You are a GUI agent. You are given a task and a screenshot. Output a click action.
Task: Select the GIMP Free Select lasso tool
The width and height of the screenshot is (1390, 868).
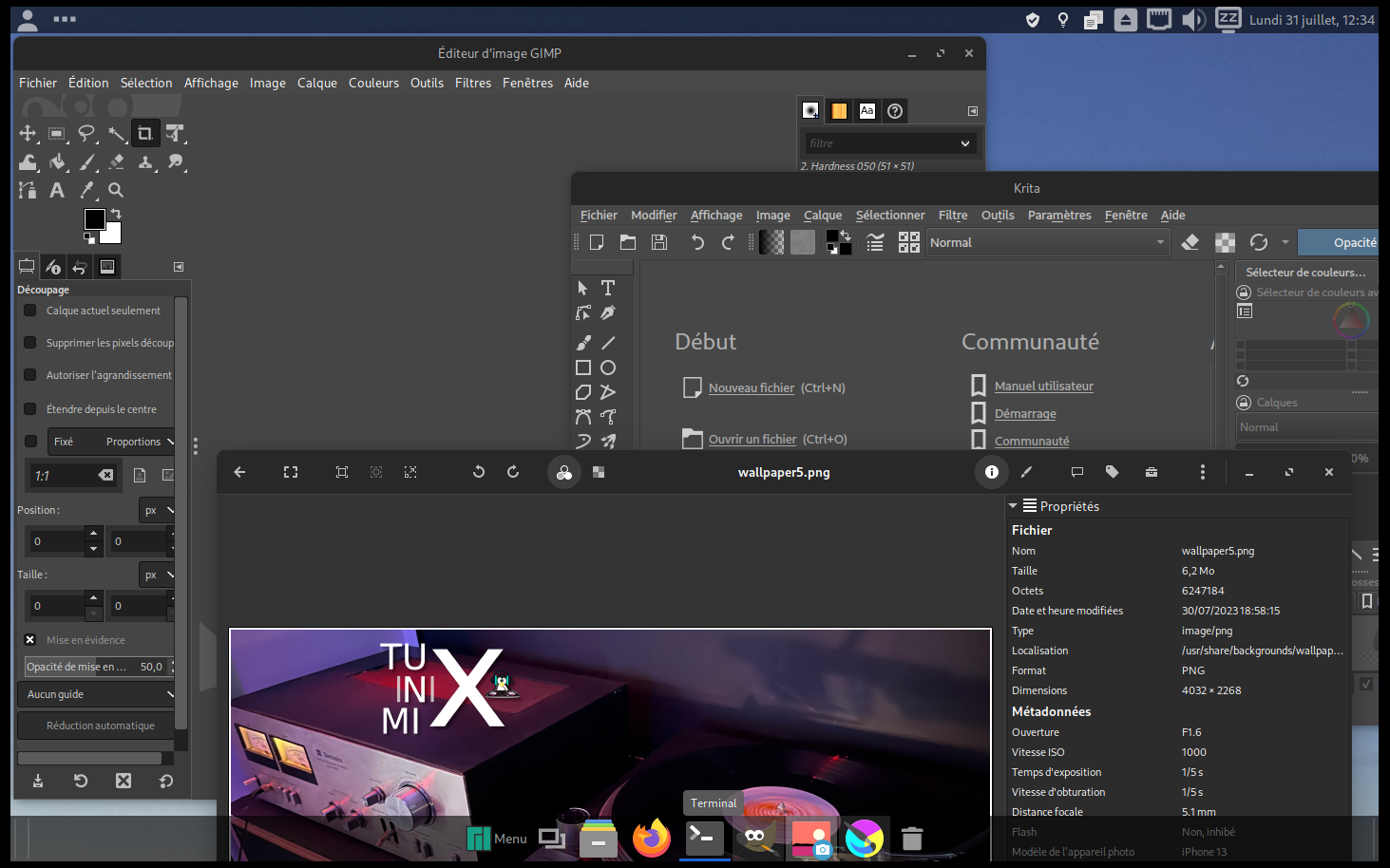click(86, 133)
